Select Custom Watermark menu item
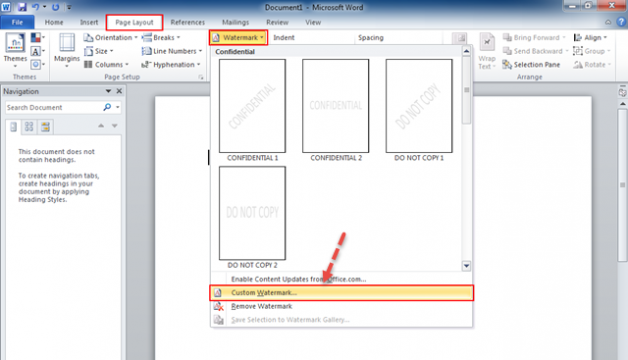The image size is (628, 360). point(342,293)
